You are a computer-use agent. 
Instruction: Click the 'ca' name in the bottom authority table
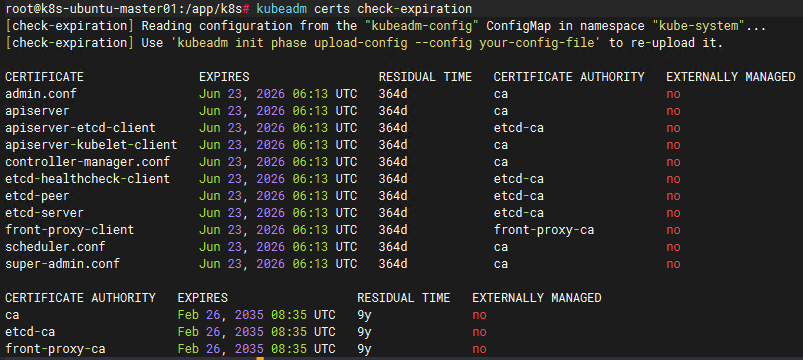pos(12,315)
